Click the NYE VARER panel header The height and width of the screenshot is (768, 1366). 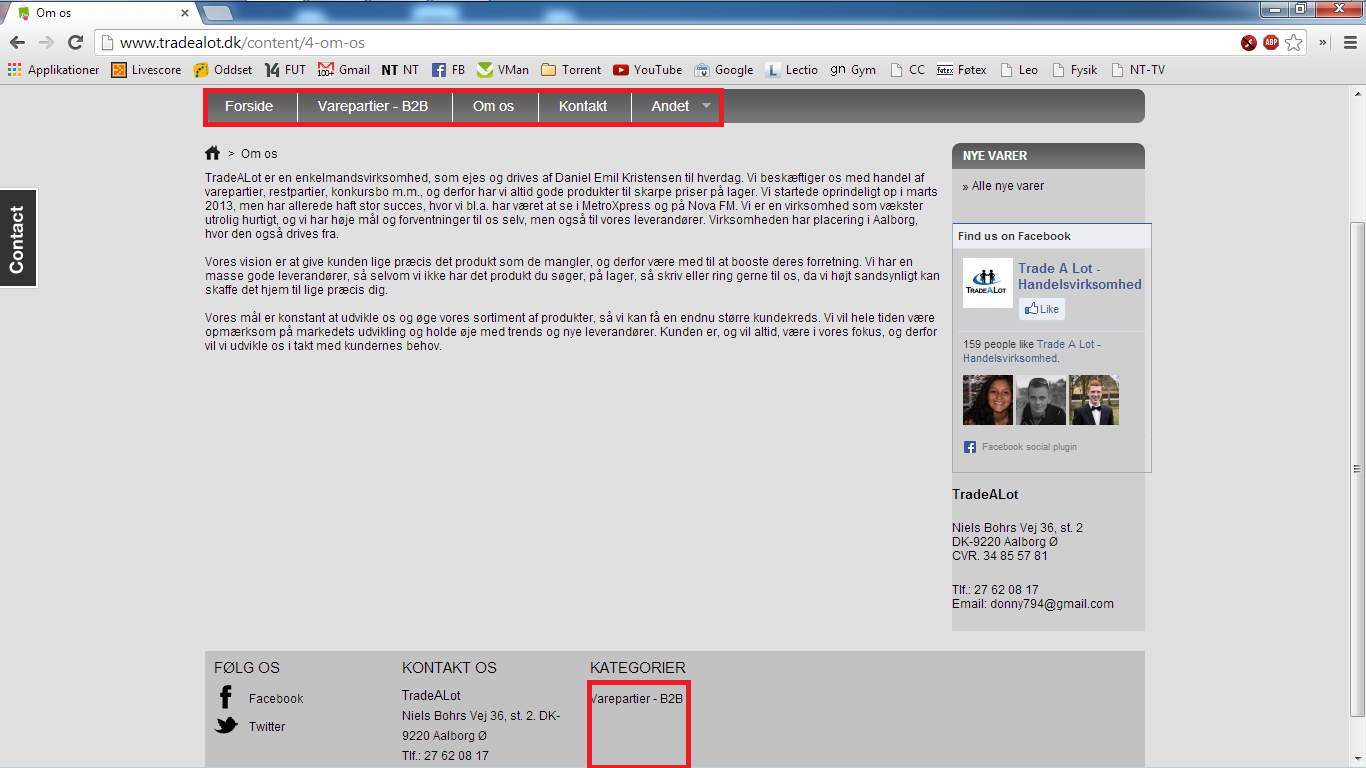(x=1048, y=156)
